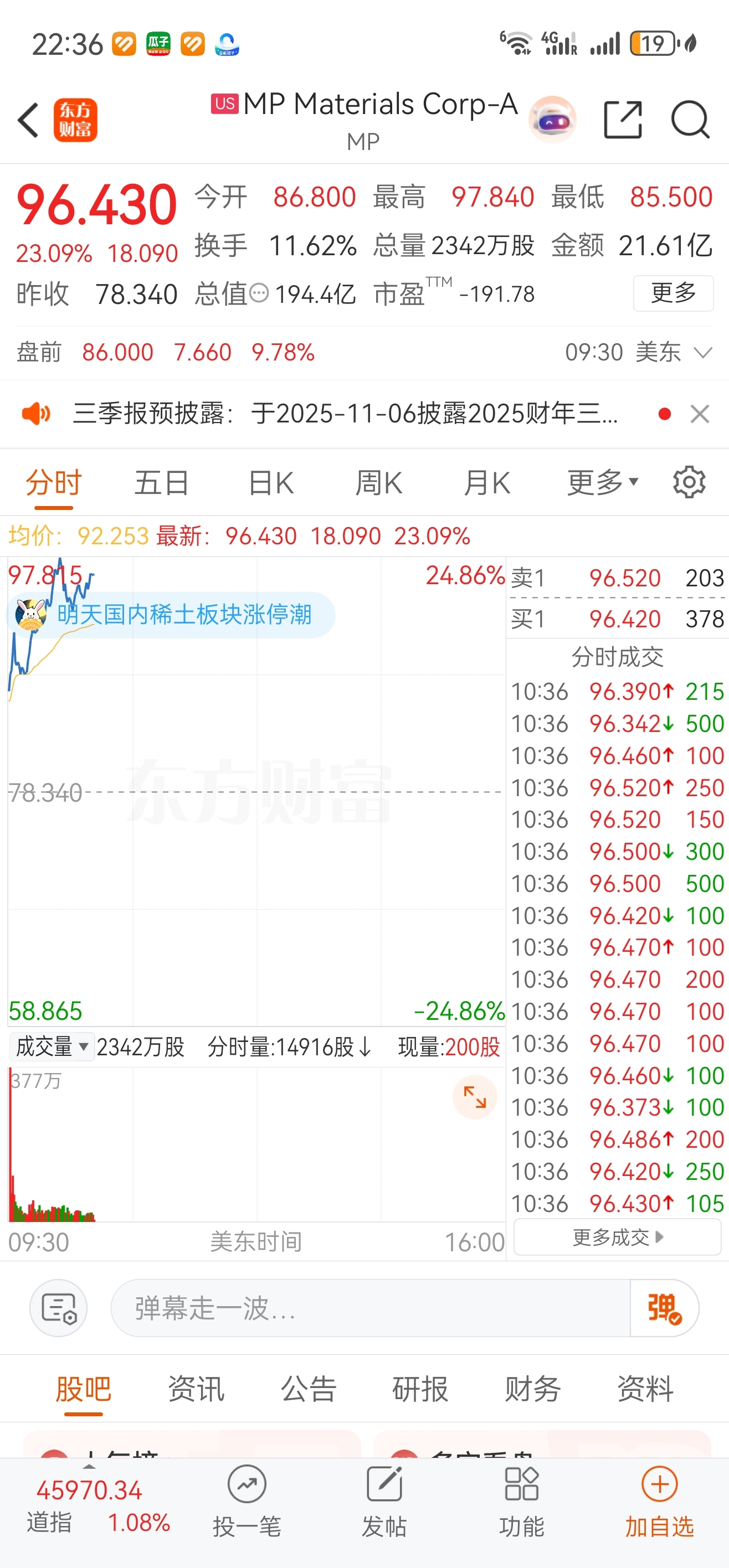This screenshot has width=729, height=1568.
Task: Open the 公告 tab
Action: tap(308, 1389)
